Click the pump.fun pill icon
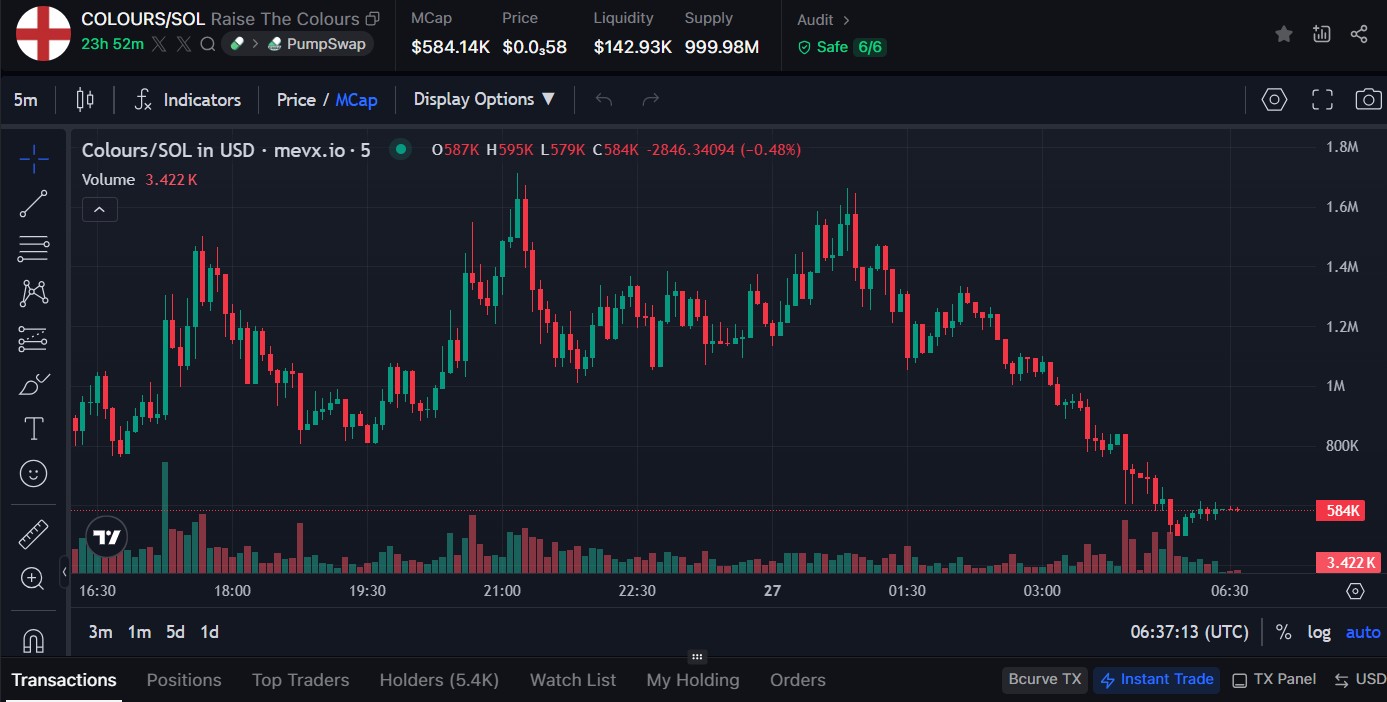Screen dimensions: 1387x702 [x=237, y=44]
